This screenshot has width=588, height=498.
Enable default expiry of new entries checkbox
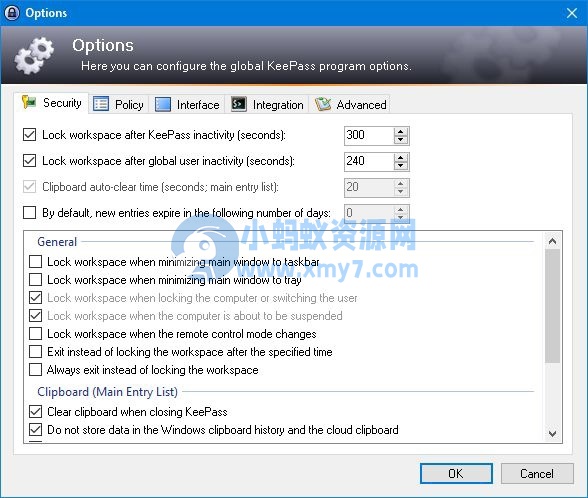coord(30,213)
